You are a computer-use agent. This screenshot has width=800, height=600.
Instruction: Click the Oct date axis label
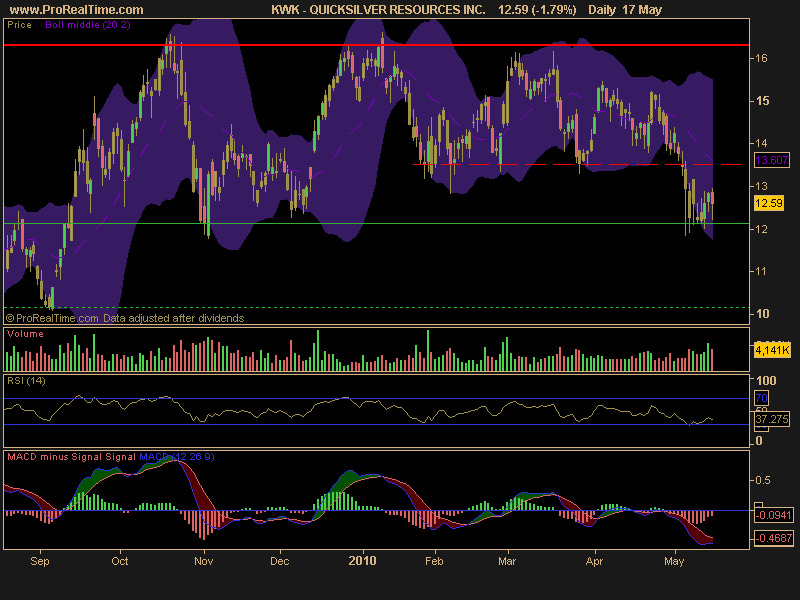120,561
